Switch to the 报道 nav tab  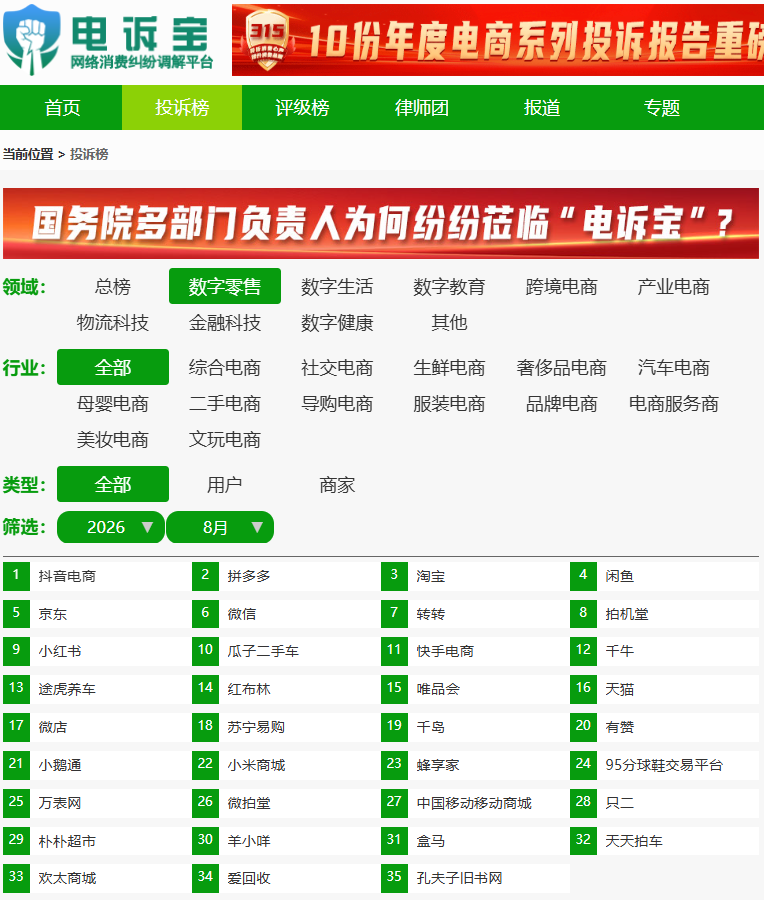[542, 107]
